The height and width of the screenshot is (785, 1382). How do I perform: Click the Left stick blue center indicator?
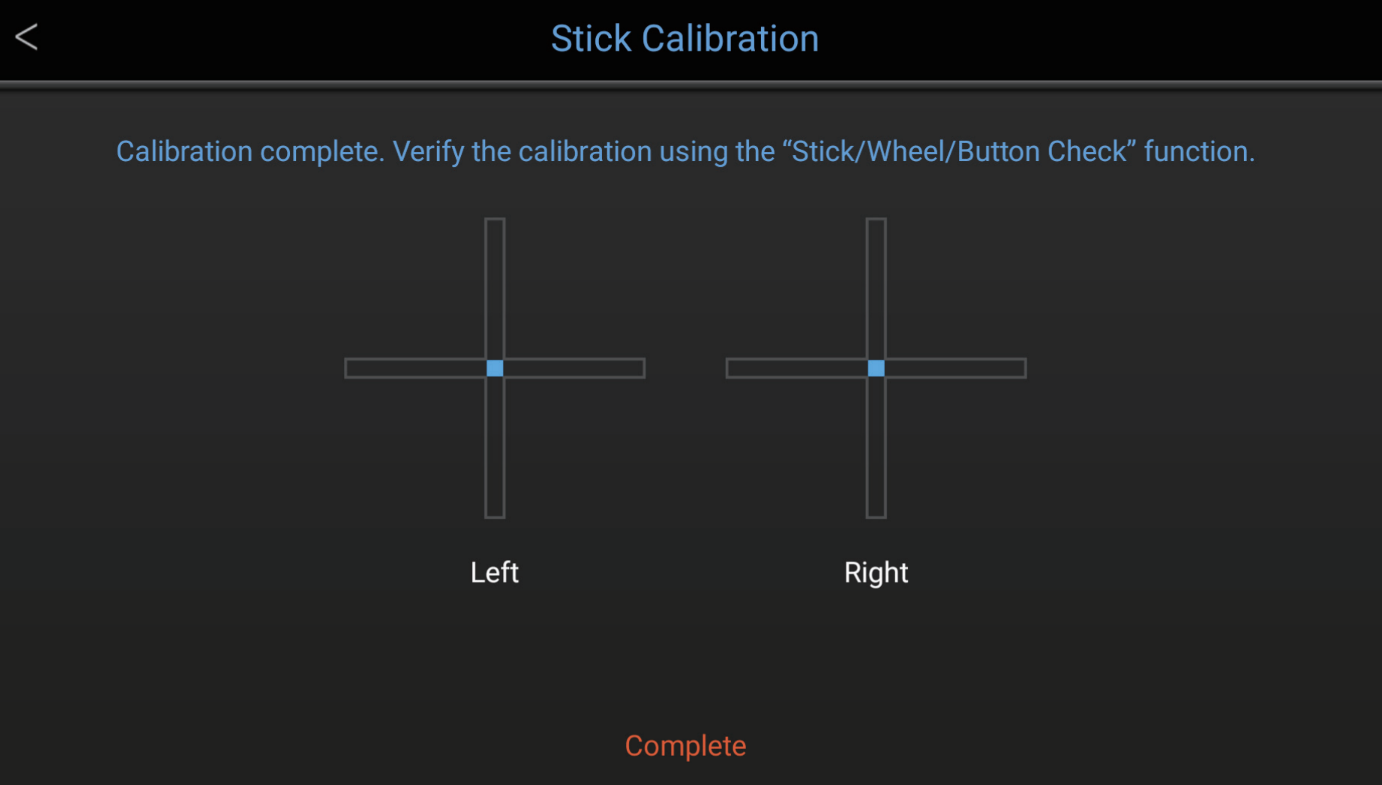pos(495,368)
